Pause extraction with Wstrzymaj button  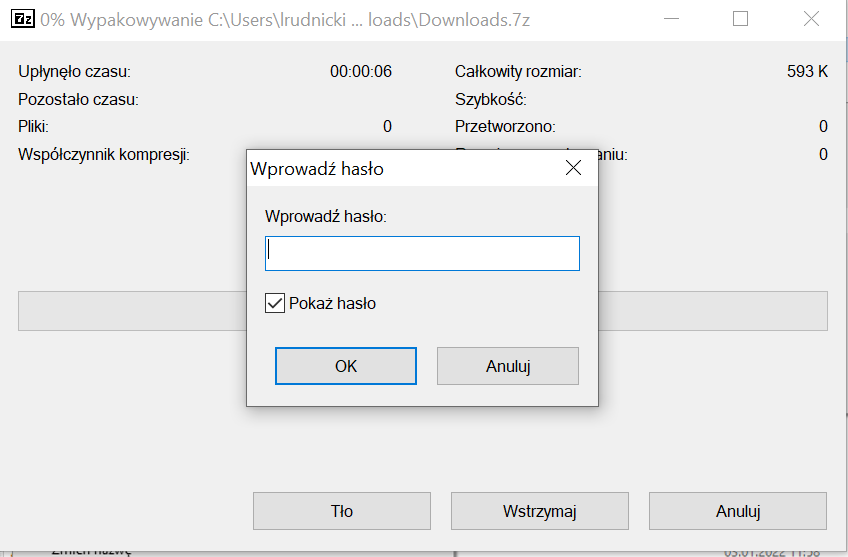540,511
